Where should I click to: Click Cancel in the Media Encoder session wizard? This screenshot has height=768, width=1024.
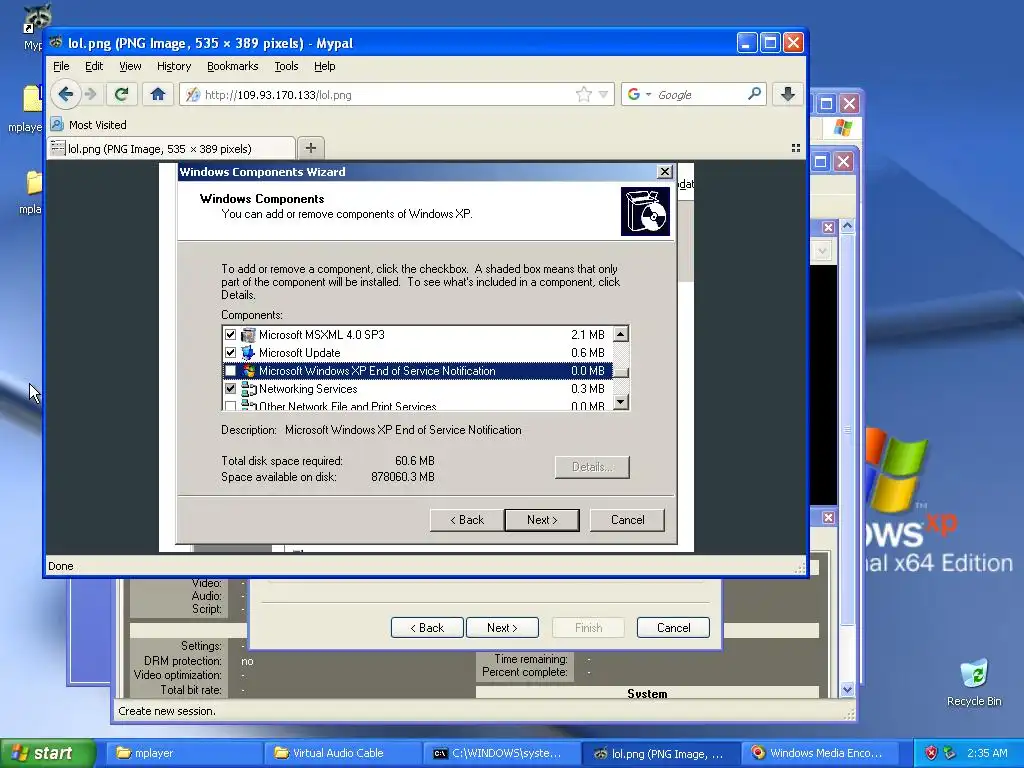tap(673, 628)
